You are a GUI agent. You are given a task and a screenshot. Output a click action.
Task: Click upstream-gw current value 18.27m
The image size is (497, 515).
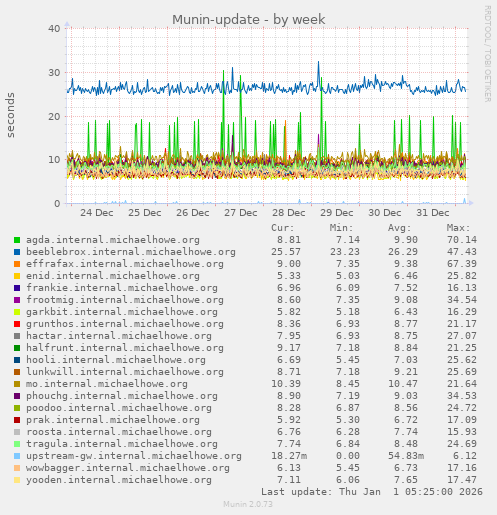(289, 456)
